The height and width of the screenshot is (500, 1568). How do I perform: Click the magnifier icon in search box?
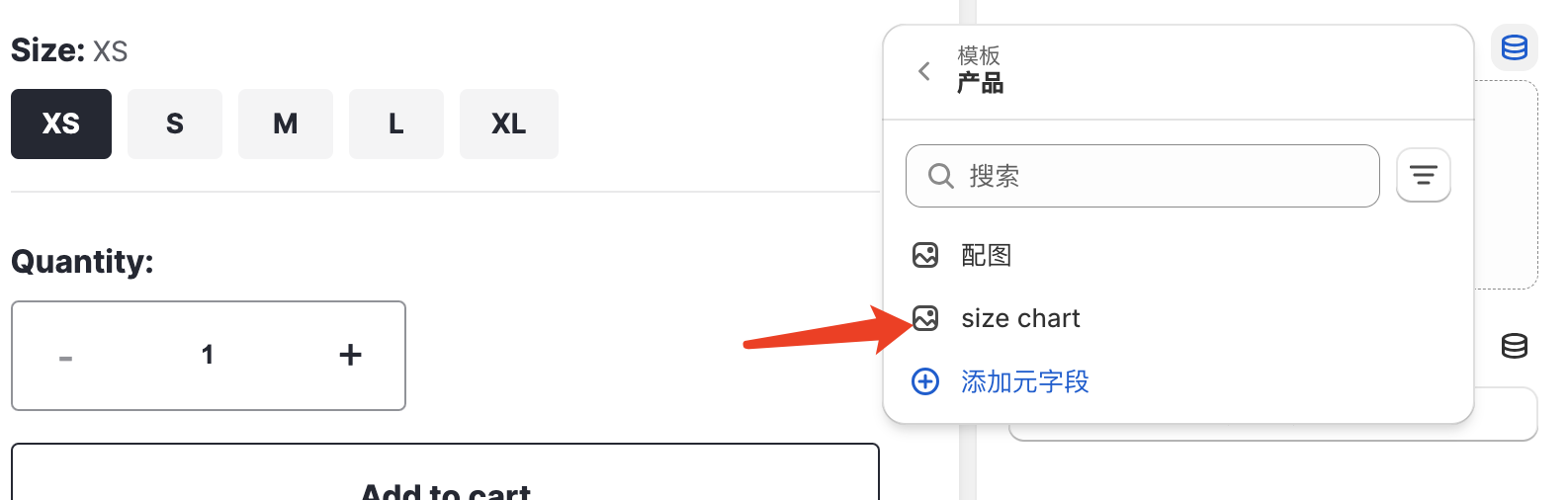pos(940,176)
